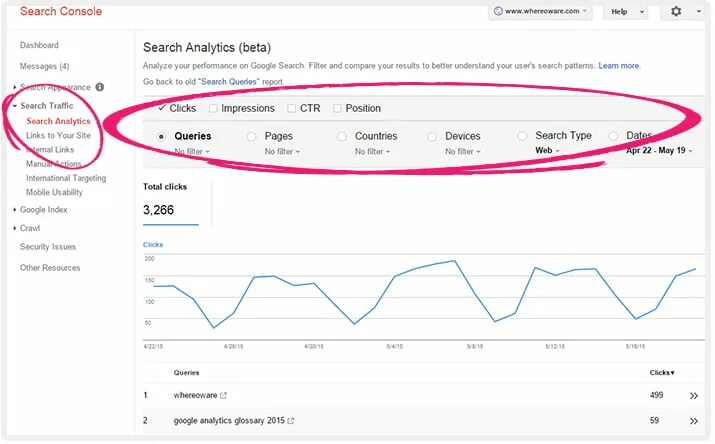Expand details arrows for whereoware row

point(694,396)
